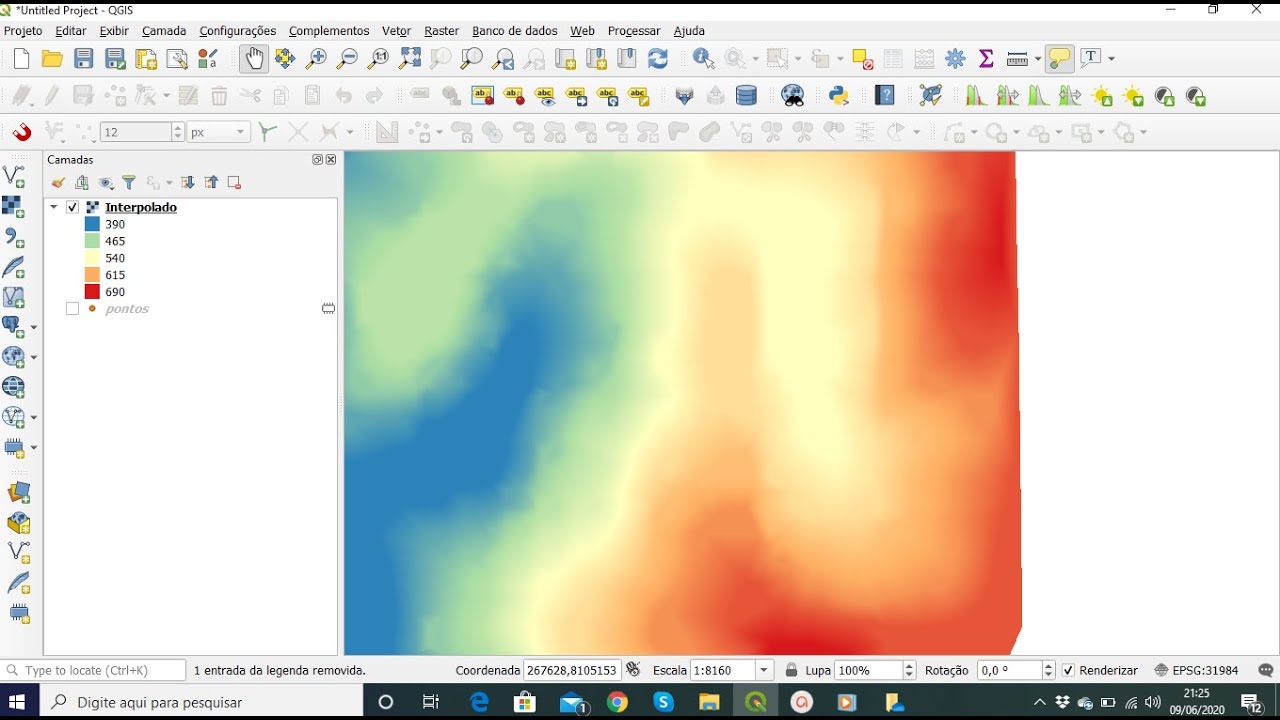
Task: Save the project with the floppy disk icon
Action: point(84,59)
